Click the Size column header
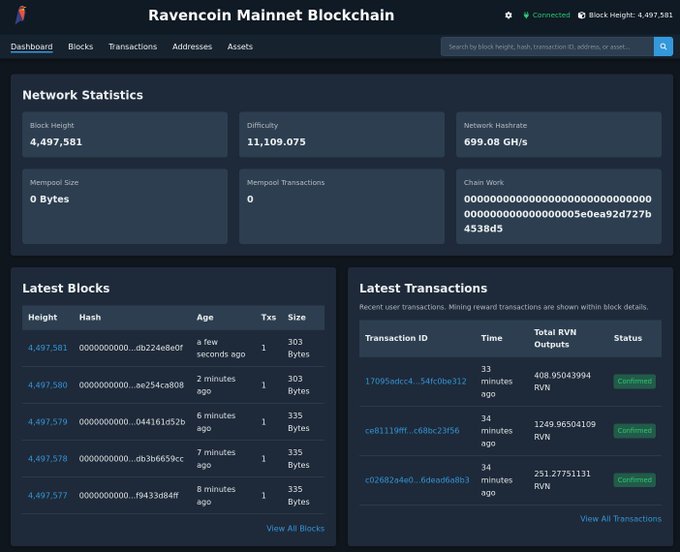This screenshot has width=680, height=552. point(297,317)
